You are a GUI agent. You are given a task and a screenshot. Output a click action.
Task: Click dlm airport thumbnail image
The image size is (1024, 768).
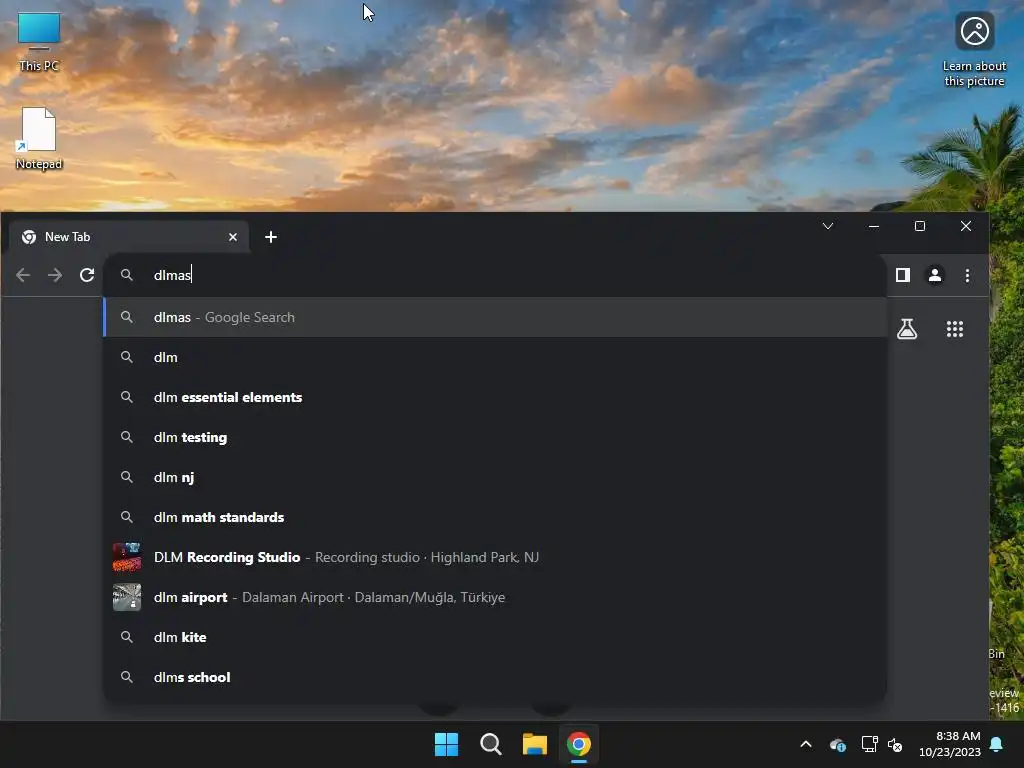pos(127,597)
